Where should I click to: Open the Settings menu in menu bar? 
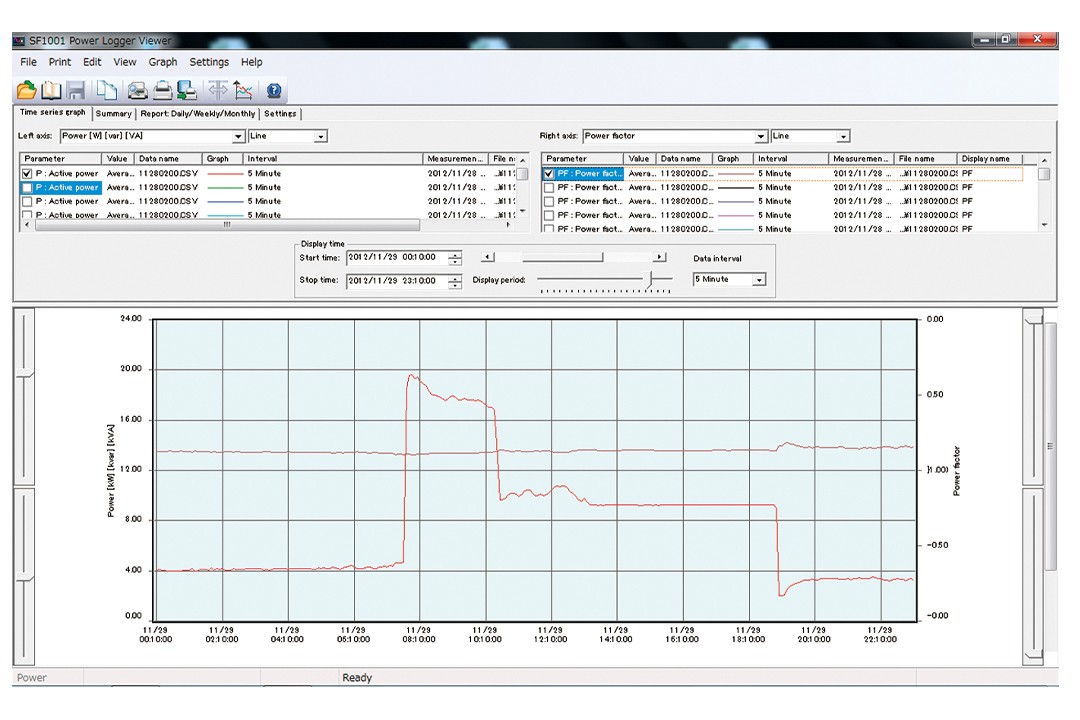coord(209,62)
